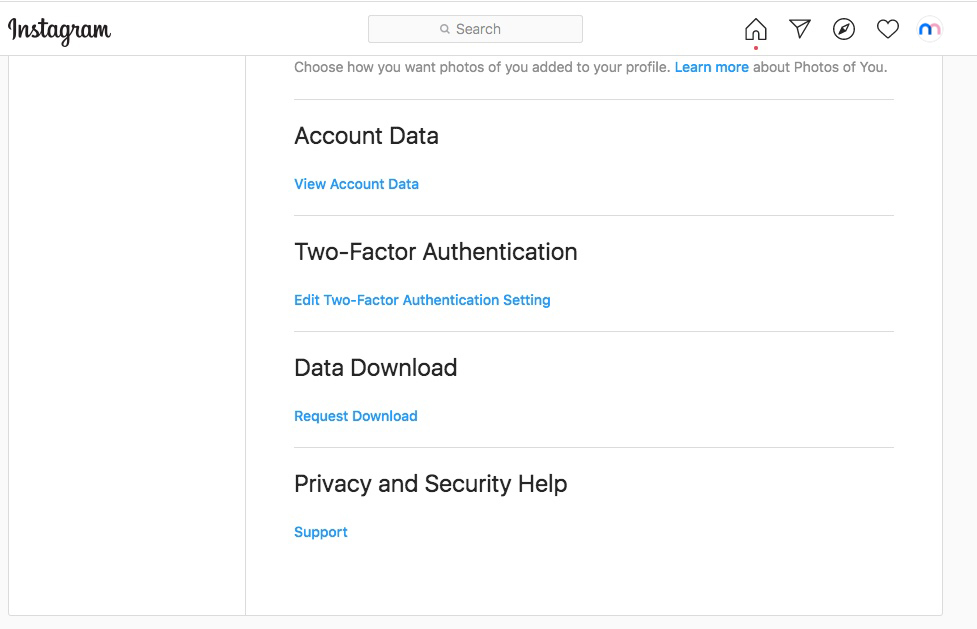Click the red notification dot below Home
The image size is (977, 629).
click(755, 48)
